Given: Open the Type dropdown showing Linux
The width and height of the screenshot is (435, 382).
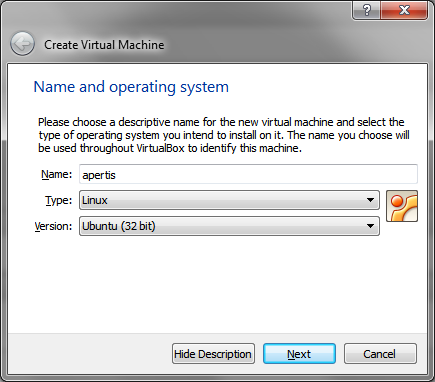Looking at the screenshot, I should point(229,200).
